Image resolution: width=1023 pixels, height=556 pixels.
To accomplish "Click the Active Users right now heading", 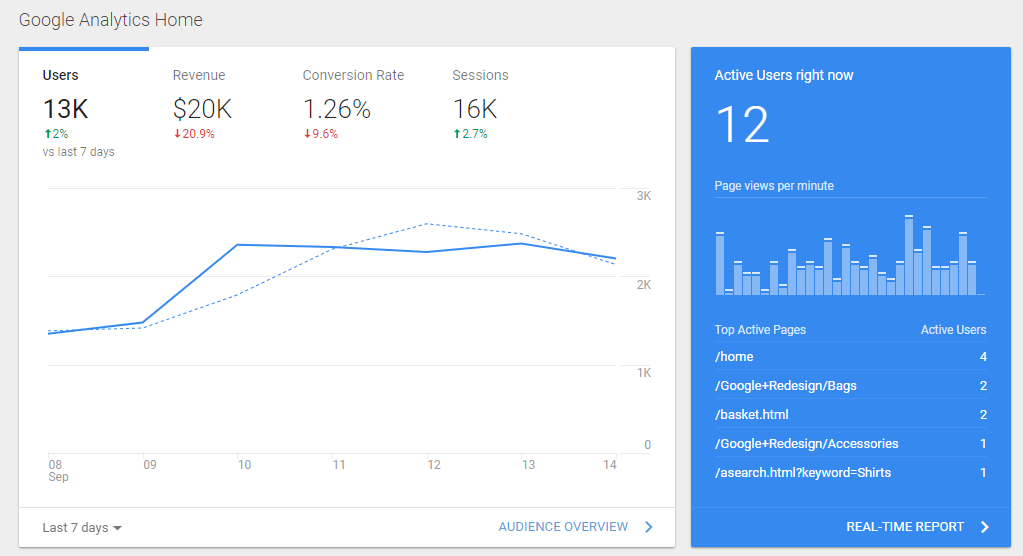I will (x=784, y=75).
